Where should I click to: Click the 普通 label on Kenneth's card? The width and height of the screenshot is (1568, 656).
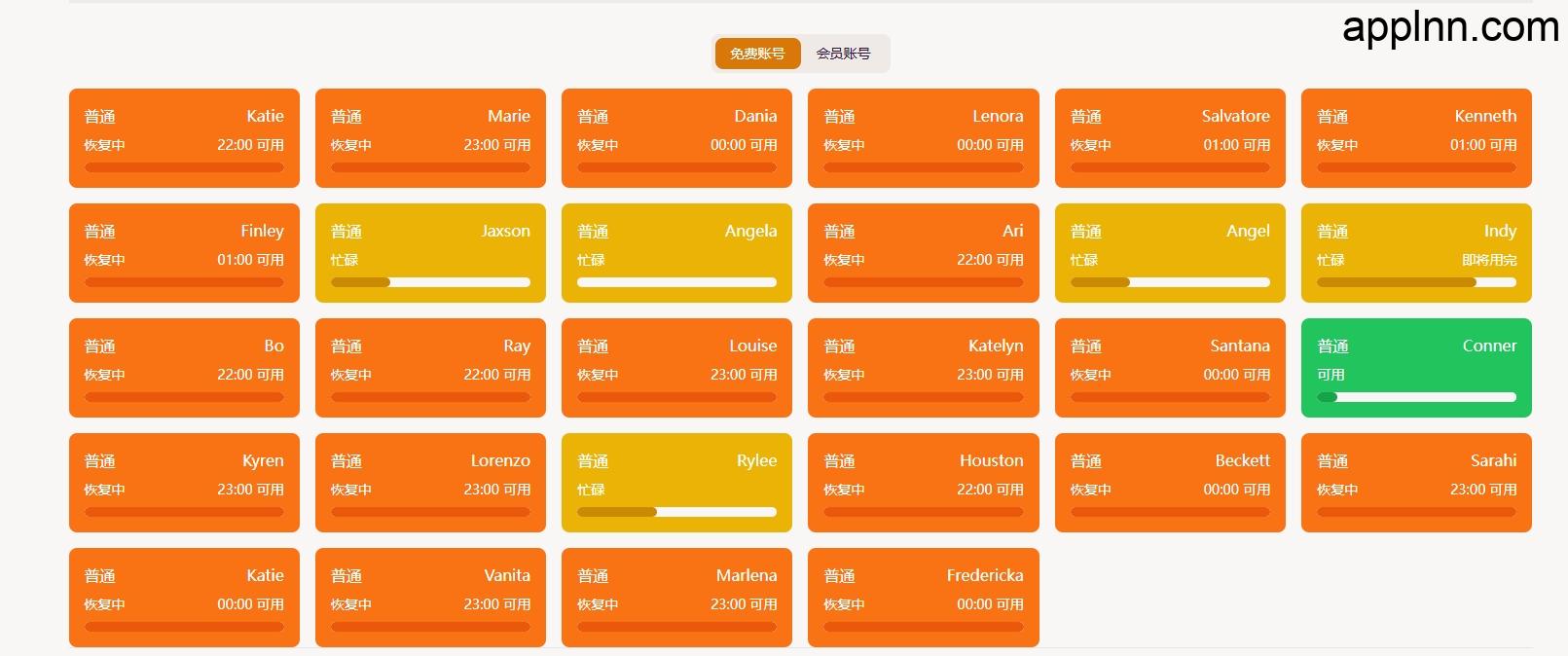pos(1332,117)
